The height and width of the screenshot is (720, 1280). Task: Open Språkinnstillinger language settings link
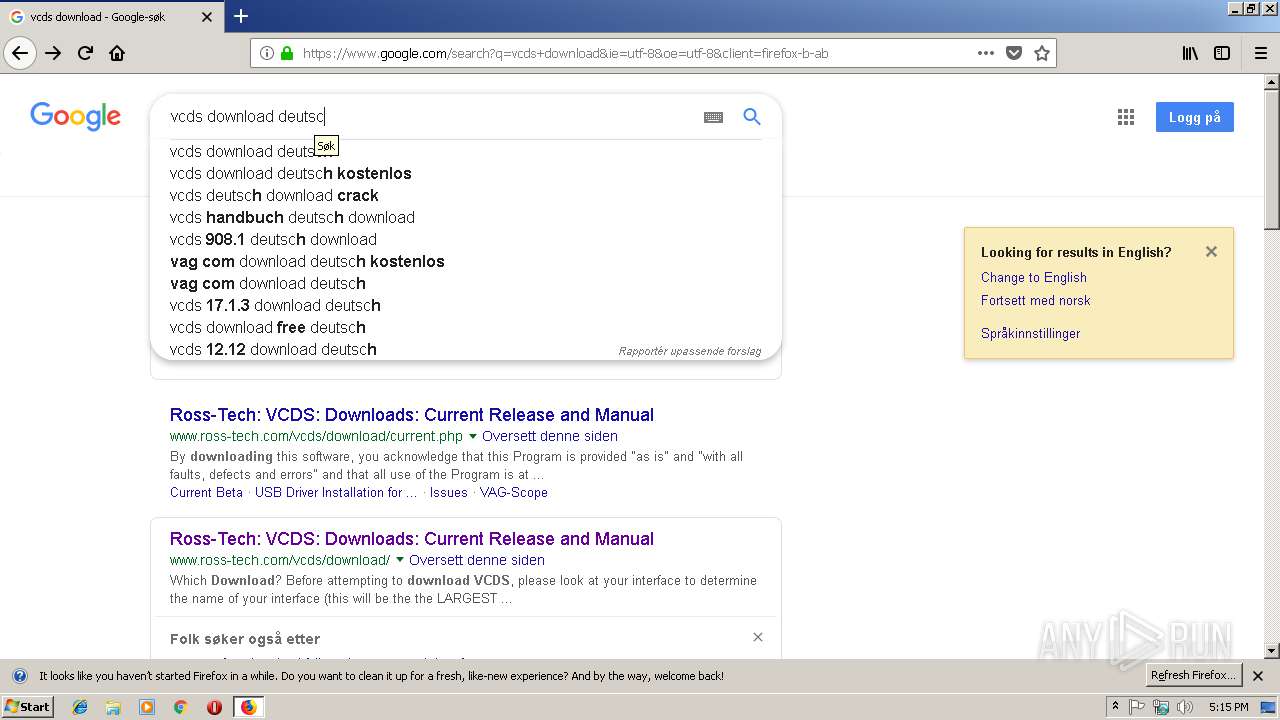pyautogui.click(x=1030, y=333)
